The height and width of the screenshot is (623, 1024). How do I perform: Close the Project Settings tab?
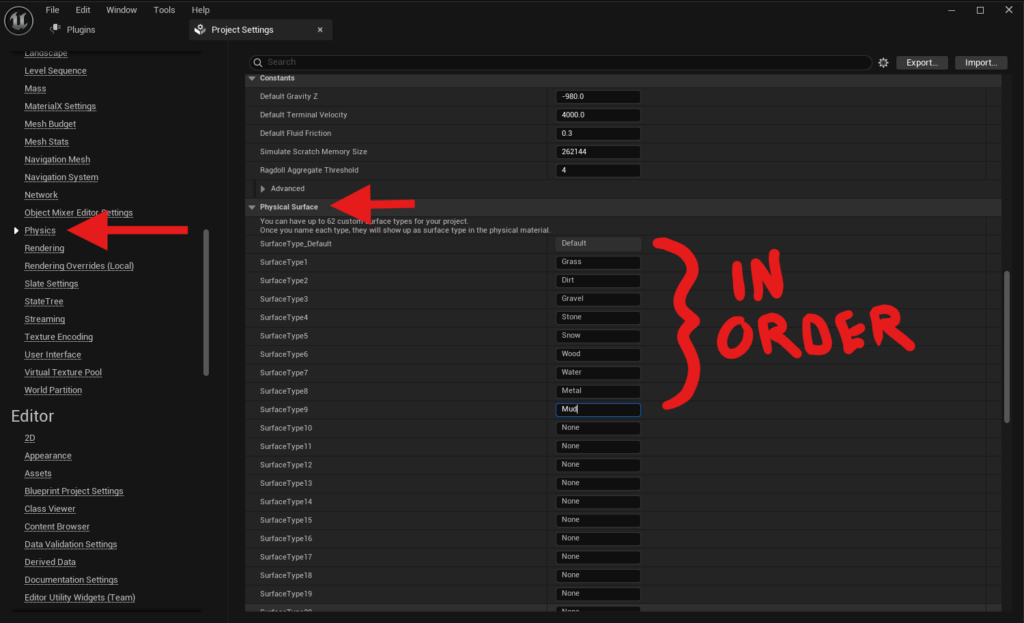320,30
